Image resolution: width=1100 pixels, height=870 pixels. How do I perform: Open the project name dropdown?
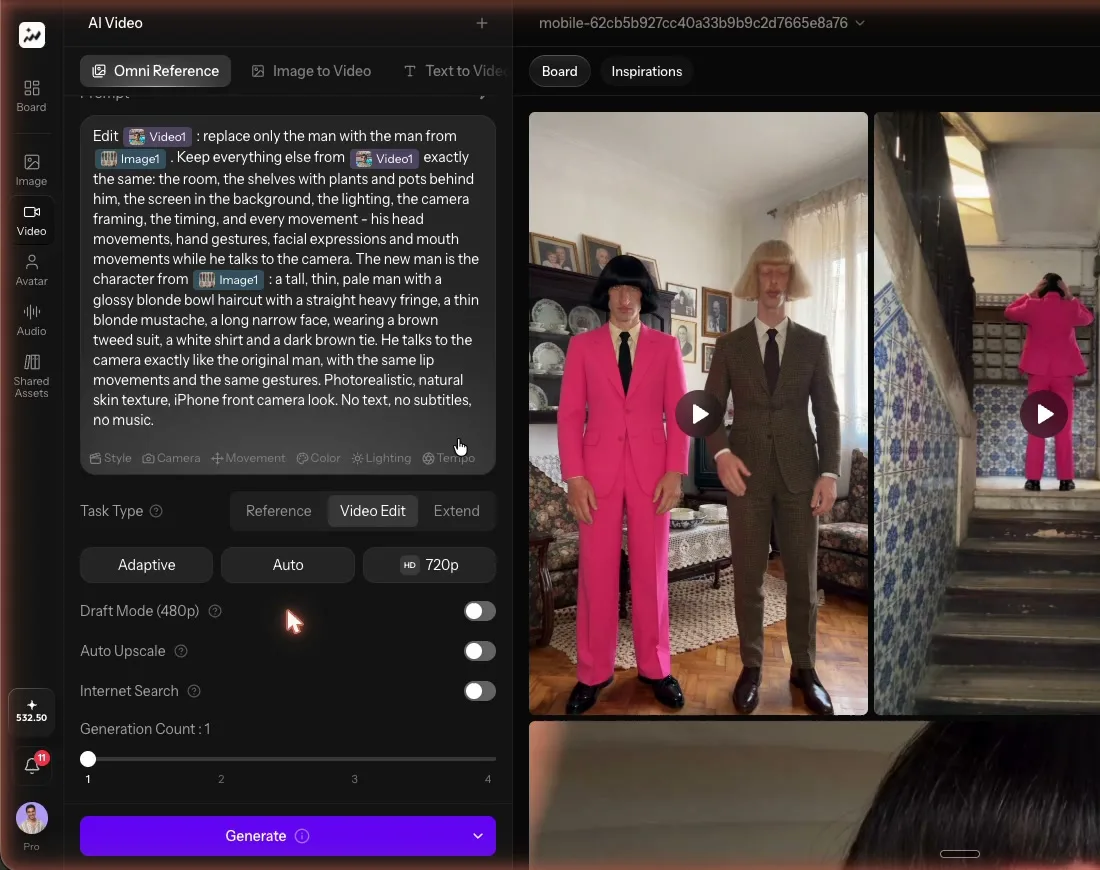[x=702, y=23]
